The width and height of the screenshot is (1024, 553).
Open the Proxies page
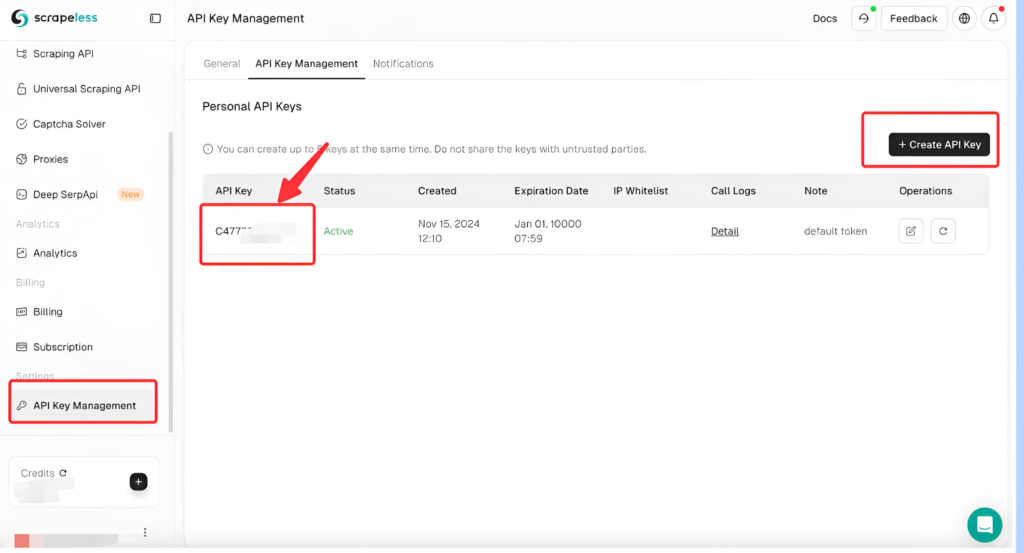pos(50,159)
